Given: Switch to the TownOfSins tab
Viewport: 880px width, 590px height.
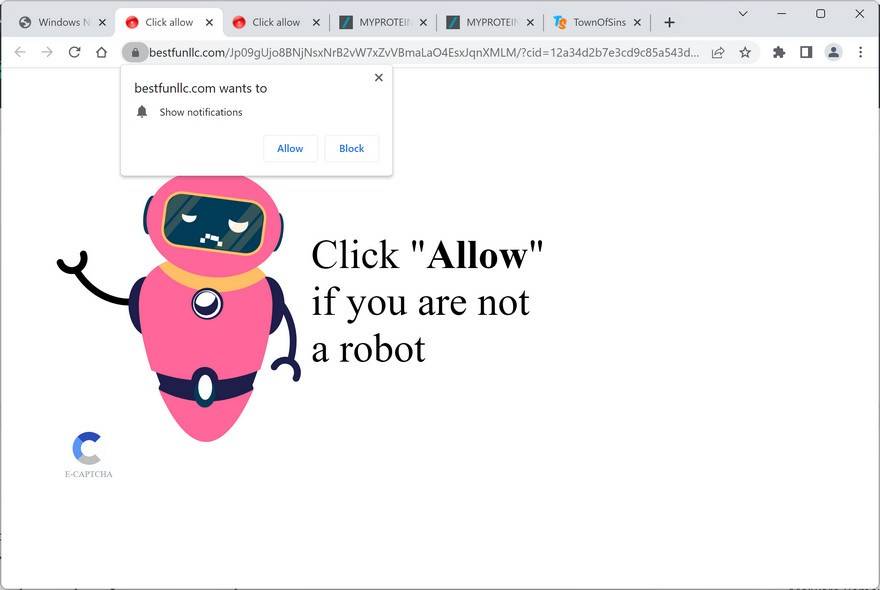Looking at the screenshot, I should coord(596,22).
